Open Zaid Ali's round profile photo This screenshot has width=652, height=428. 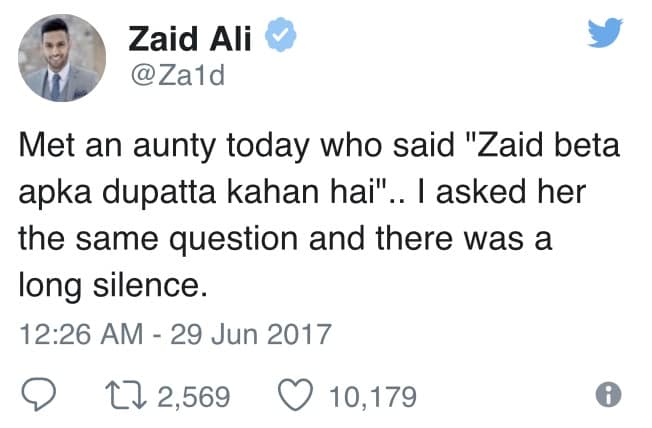(62, 58)
